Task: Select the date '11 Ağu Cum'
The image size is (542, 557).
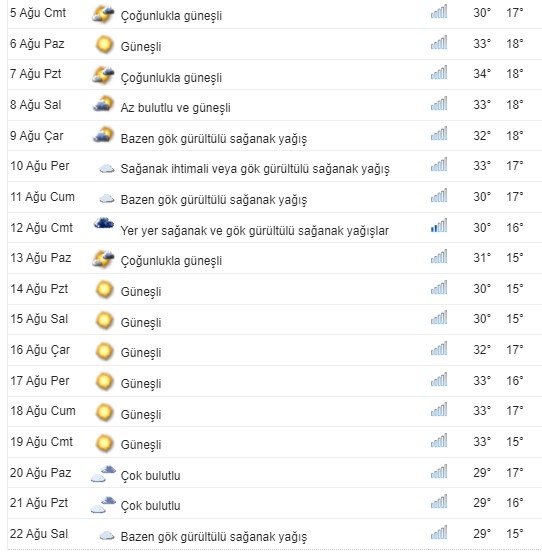Action: click(42, 197)
